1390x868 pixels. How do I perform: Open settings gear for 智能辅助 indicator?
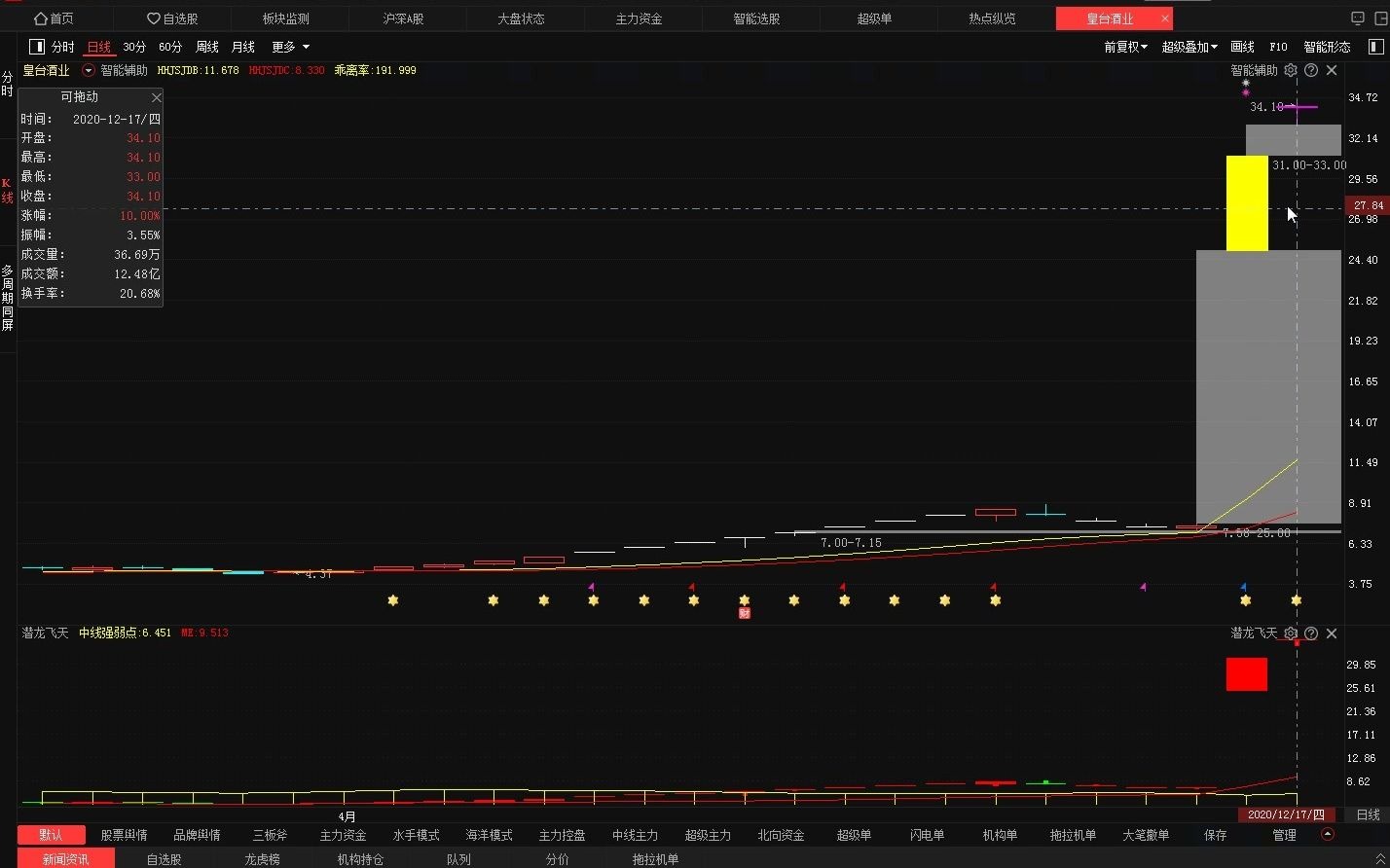(1291, 70)
